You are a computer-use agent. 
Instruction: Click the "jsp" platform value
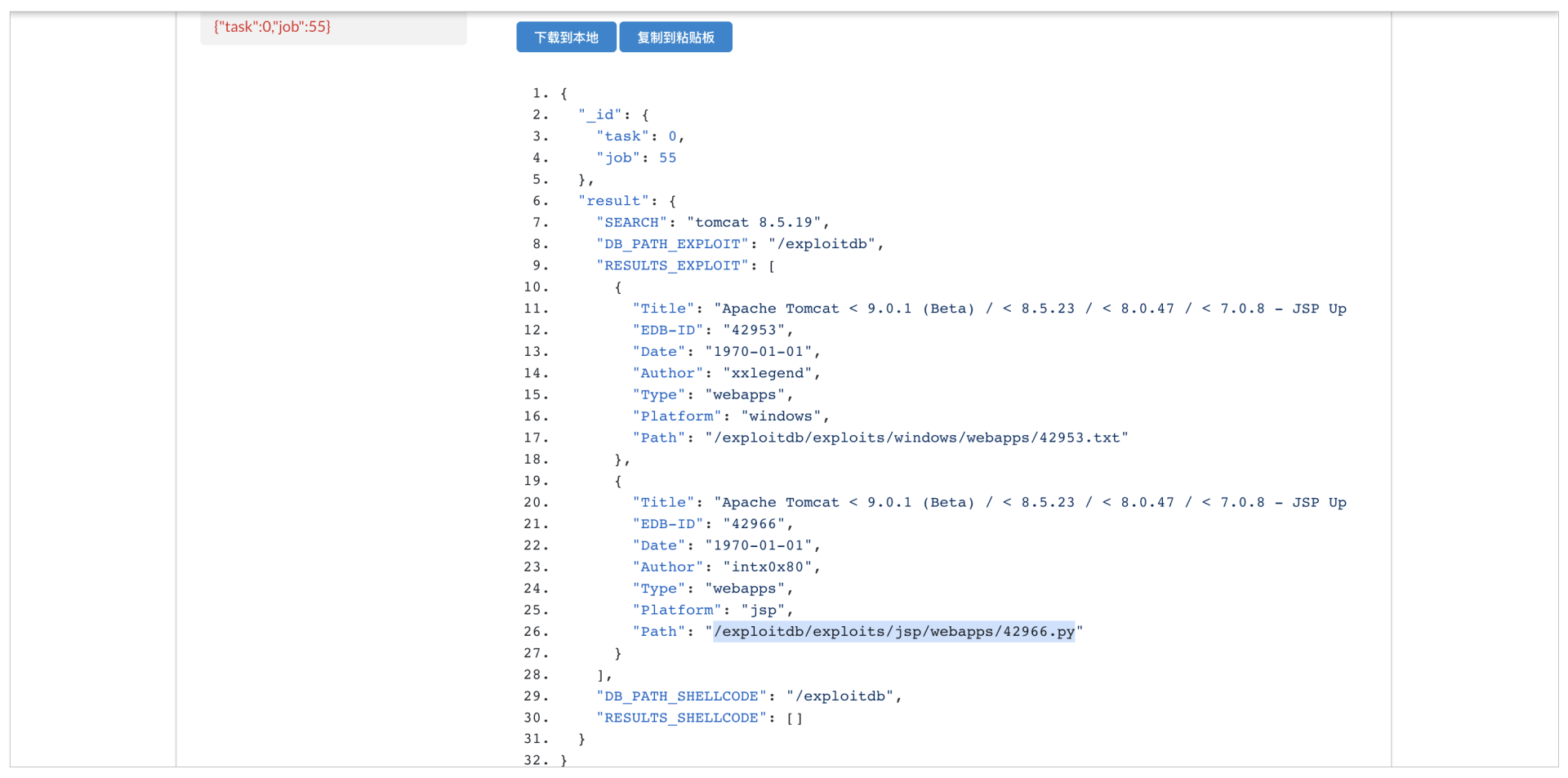click(762, 611)
